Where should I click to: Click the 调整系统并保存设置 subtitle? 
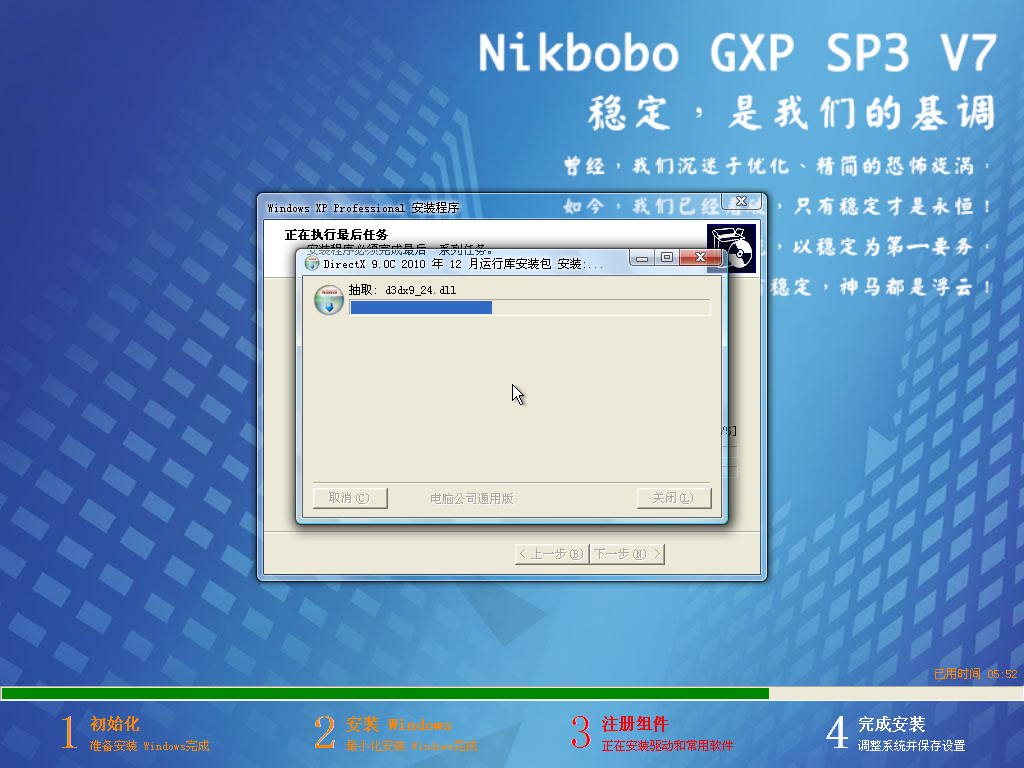click(912, 746)
